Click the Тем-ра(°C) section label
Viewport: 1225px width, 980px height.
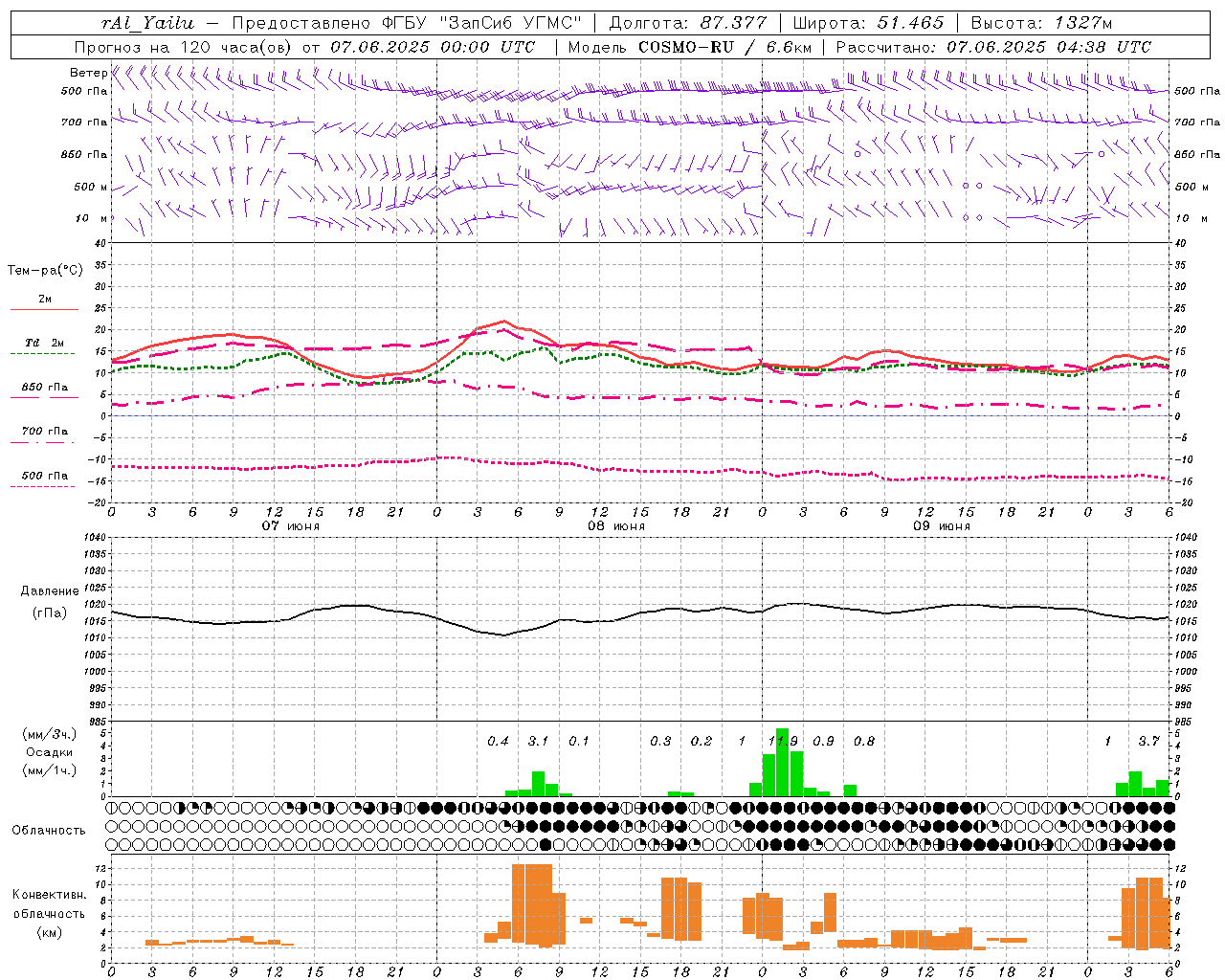coord(45,271)
